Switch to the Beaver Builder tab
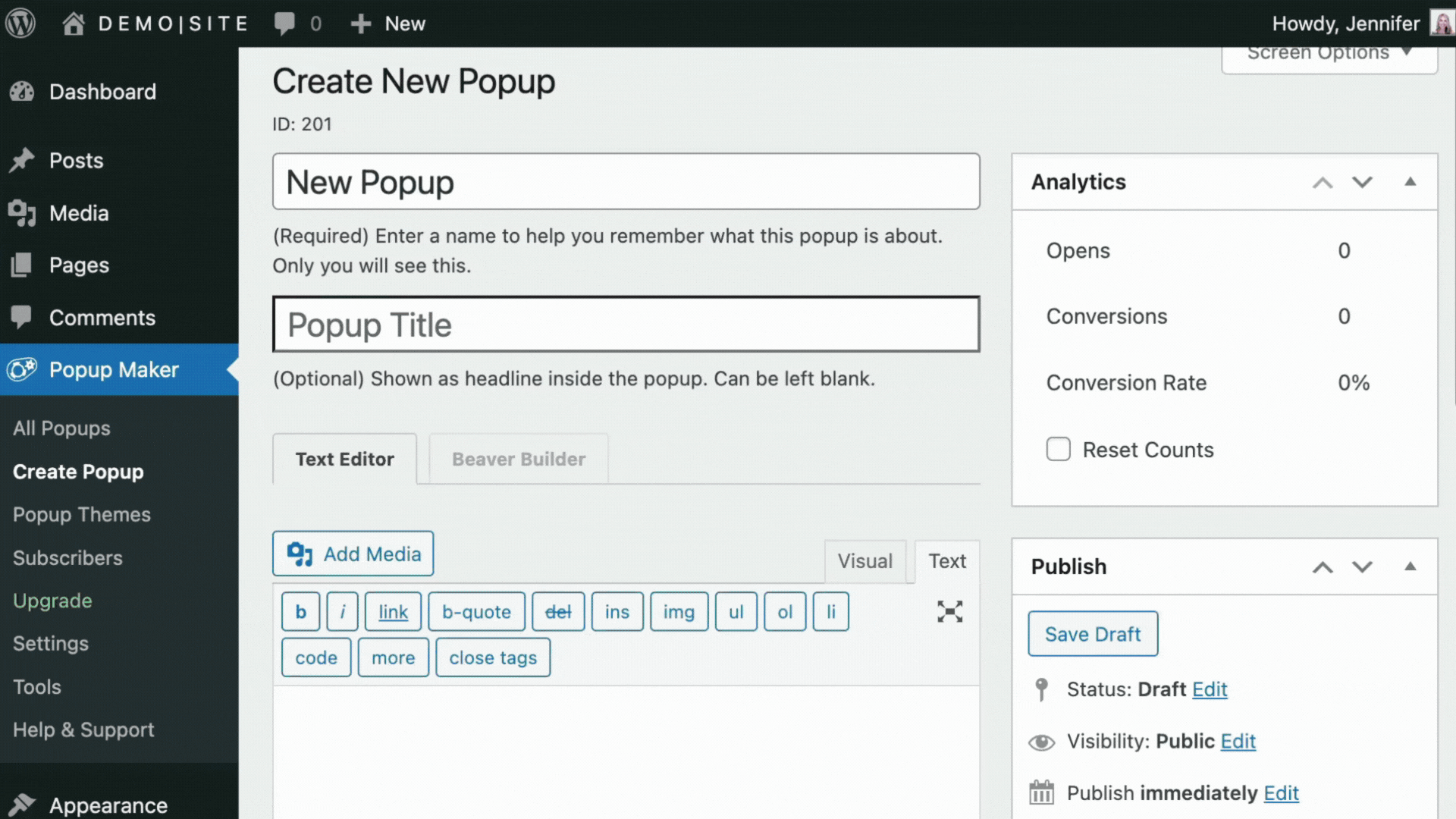 coord(518,459)
